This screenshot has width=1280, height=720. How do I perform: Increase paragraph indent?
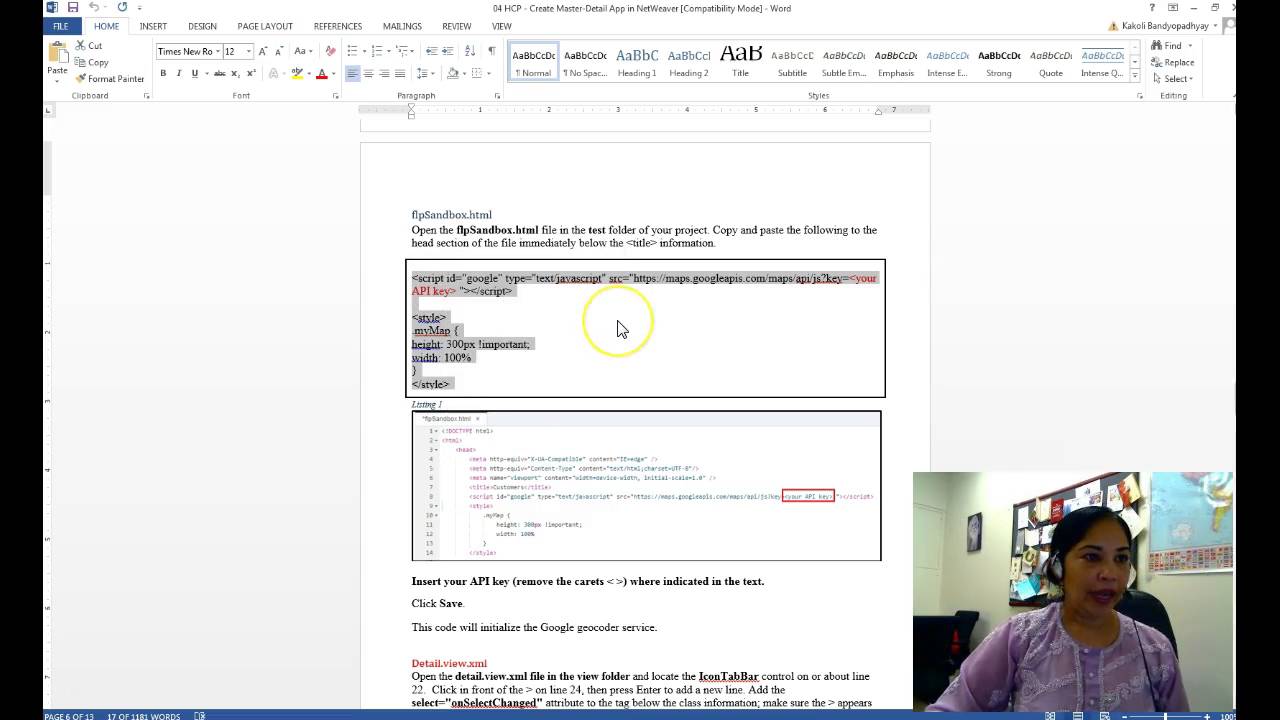(448, 51)
